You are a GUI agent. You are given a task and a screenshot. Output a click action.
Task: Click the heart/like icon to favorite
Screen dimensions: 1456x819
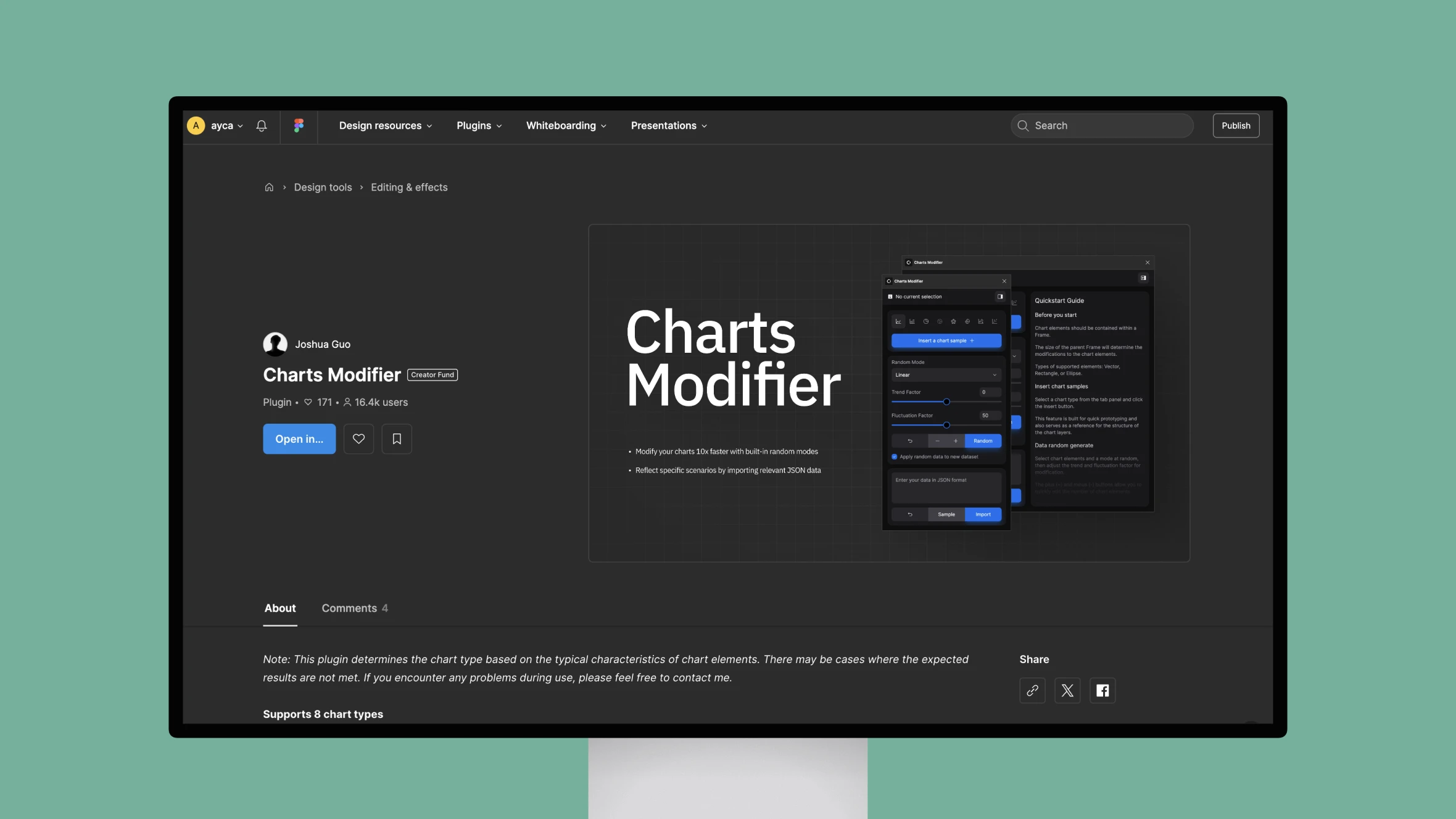358,438
